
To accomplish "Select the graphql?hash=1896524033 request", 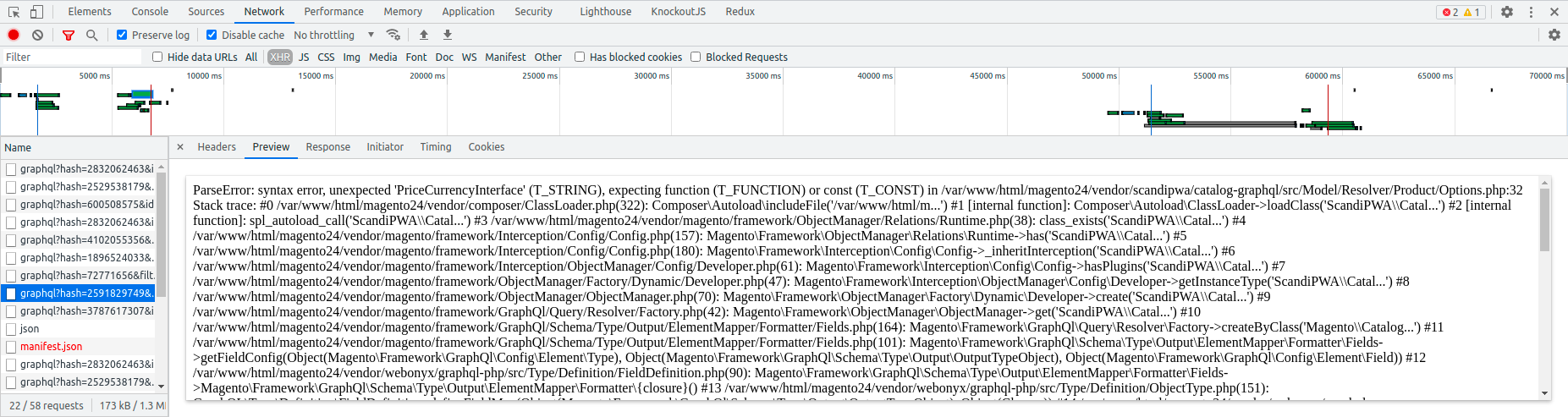I will 79,257.
